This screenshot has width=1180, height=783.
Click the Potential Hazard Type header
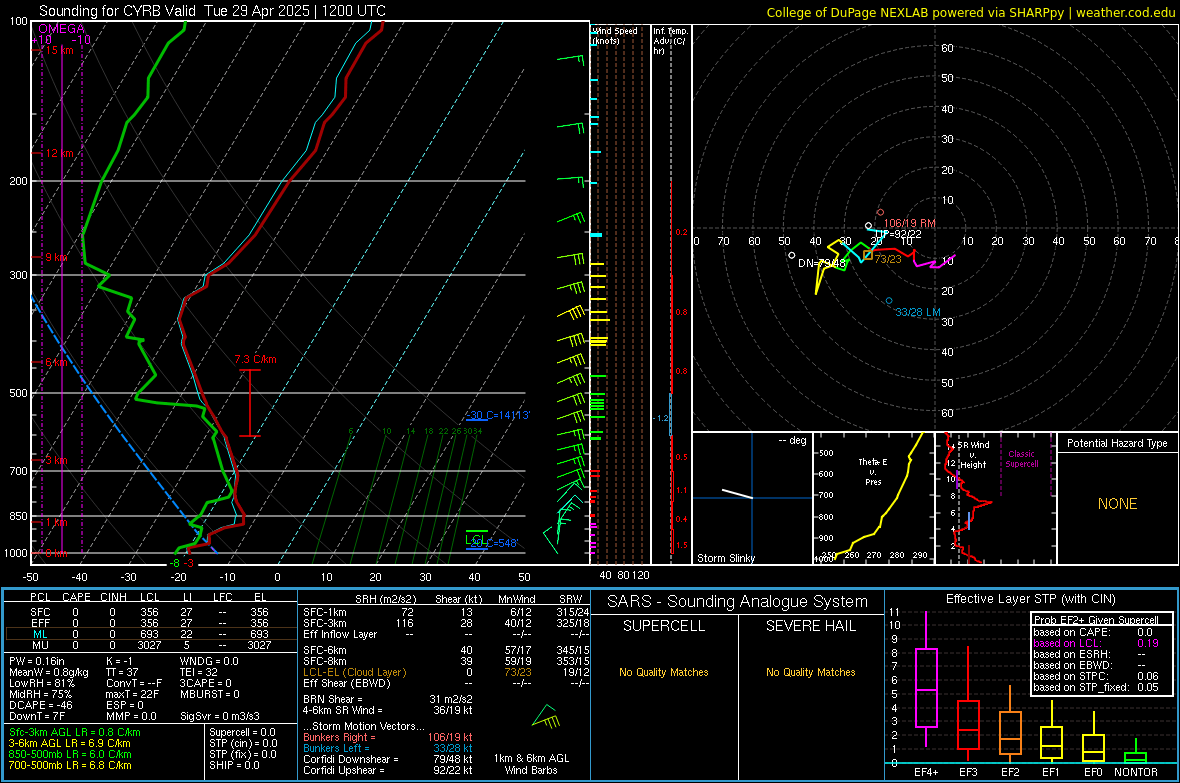pyautogui.click(x=1118, y=443)
